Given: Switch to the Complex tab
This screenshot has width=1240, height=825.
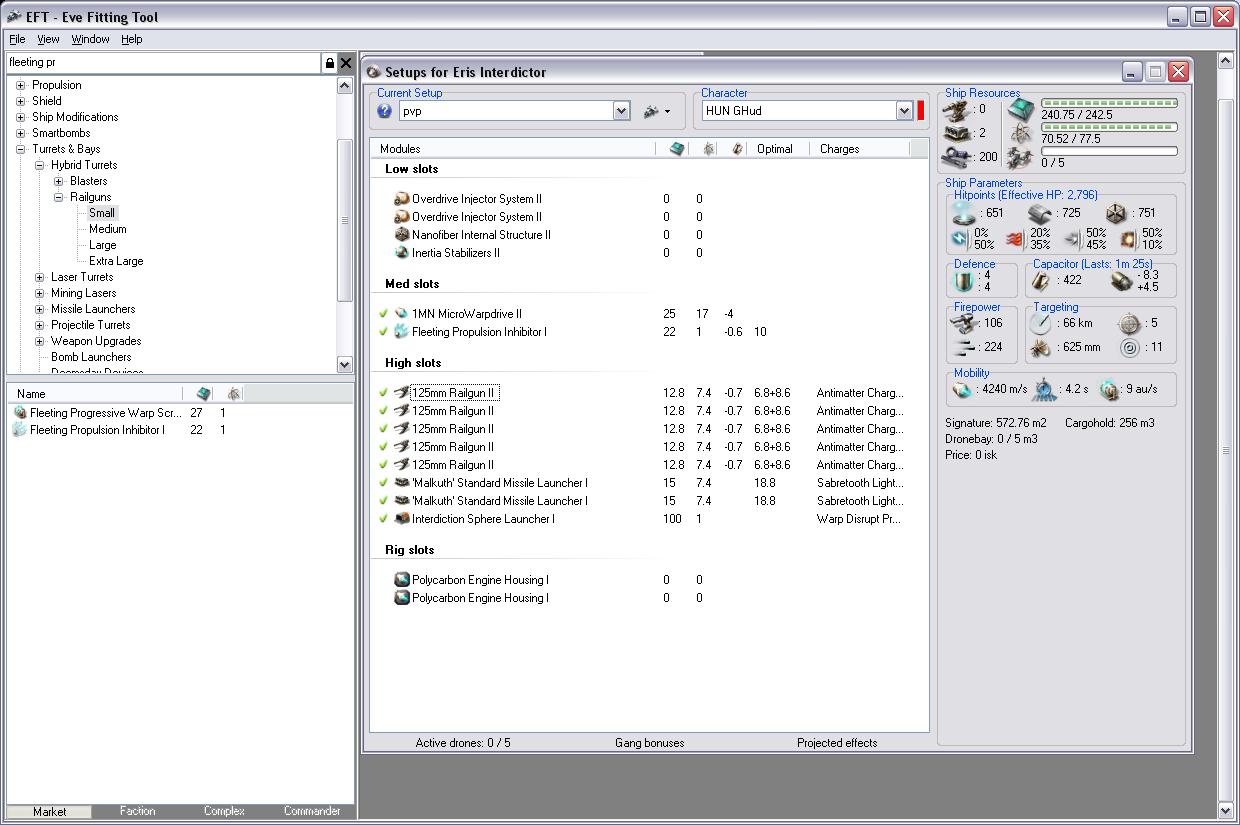Looking at the screenshot, I should (x=224, y=811).
